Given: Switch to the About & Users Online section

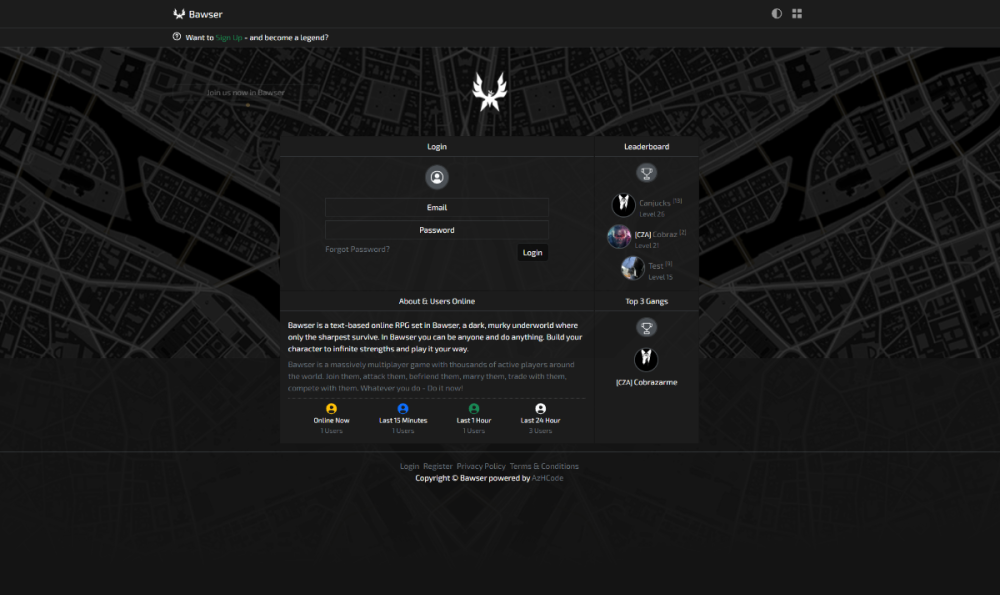Looking at the screenshot, I should pos(437,301).
